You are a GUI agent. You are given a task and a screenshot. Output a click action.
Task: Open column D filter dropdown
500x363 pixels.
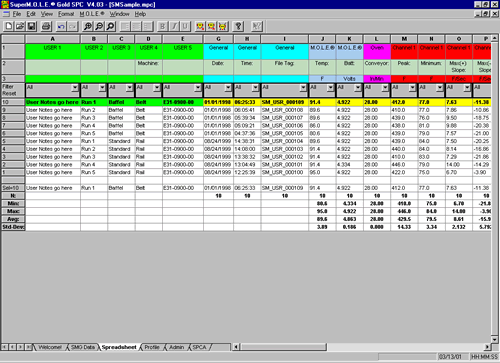[x=157, y=87]
